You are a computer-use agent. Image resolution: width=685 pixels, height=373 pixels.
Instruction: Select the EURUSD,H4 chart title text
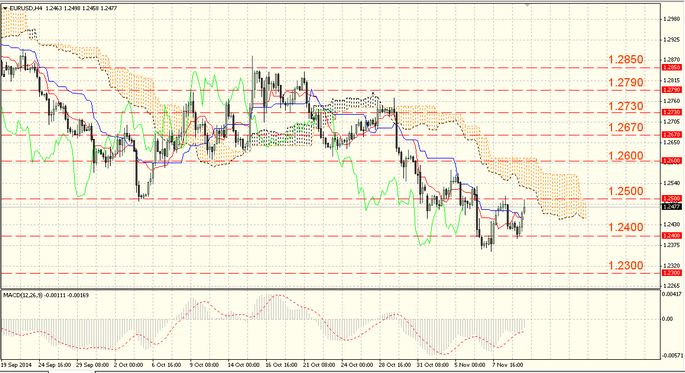click(x=25, y=8)
